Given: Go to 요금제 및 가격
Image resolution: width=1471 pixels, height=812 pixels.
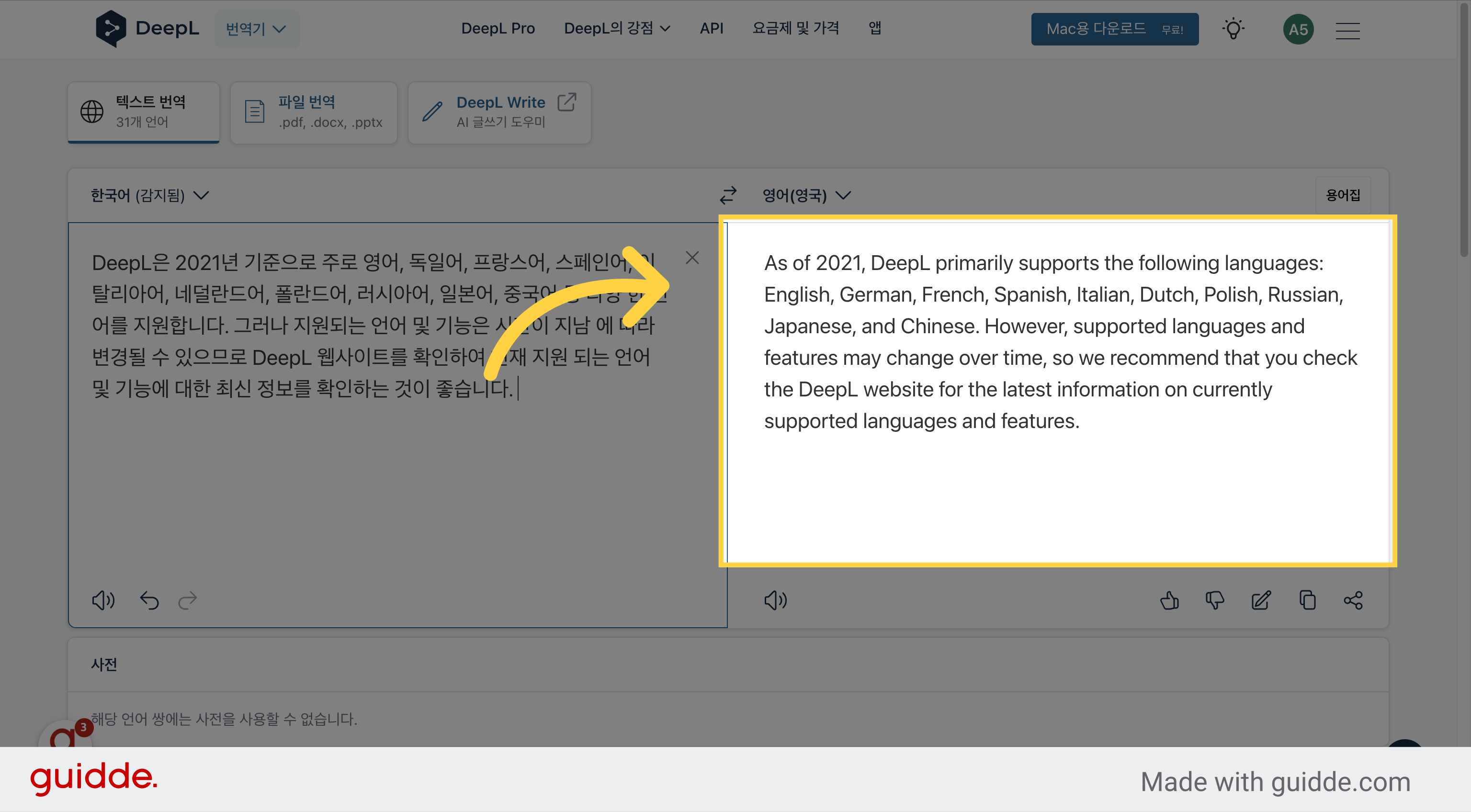Looking at the screenshot, I should click(795, 29).
